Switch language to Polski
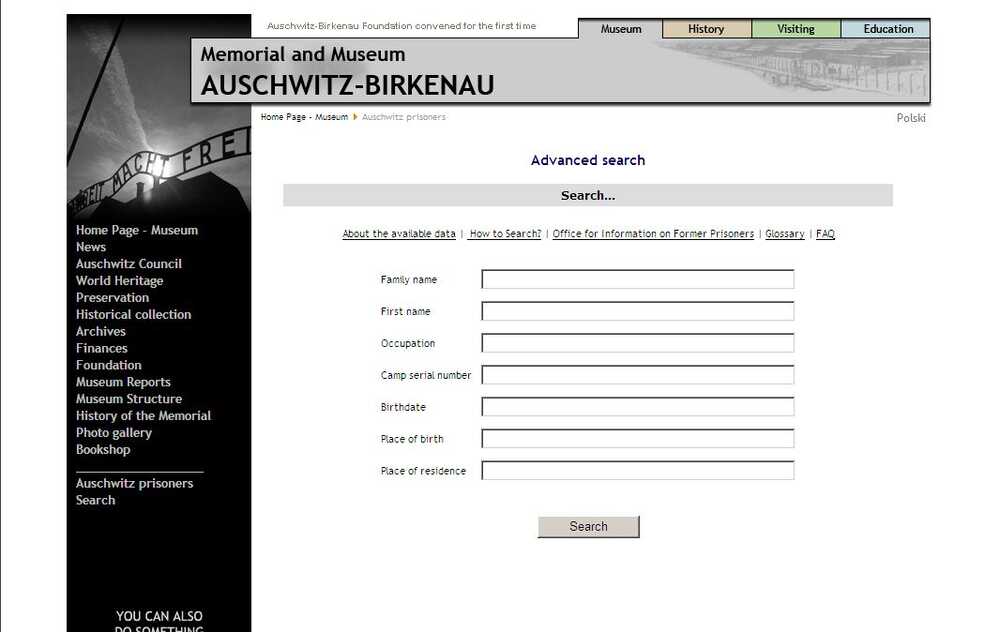1000x632 pixels. coord(911,118)
